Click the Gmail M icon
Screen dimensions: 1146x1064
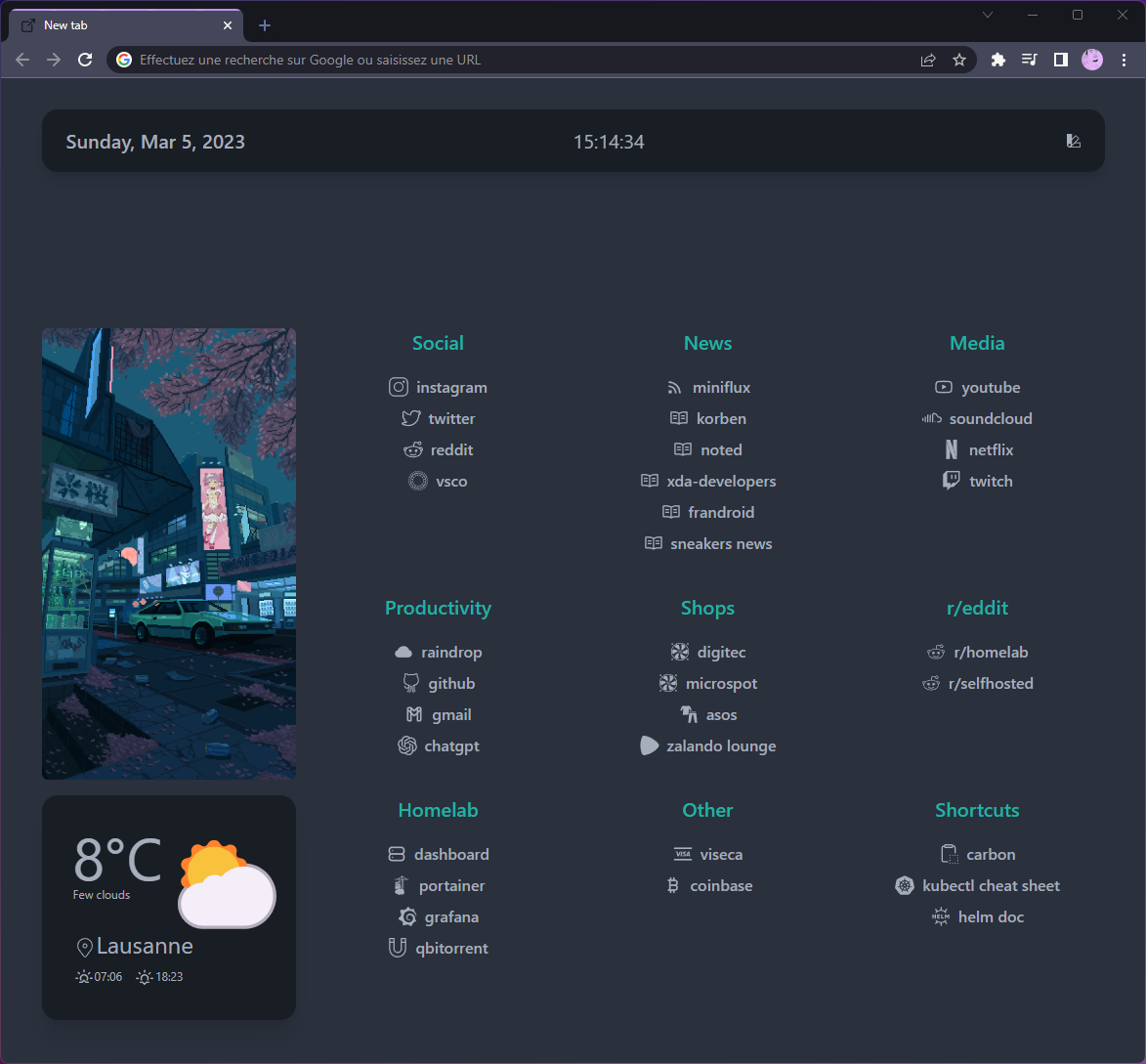click(x=414, y=714)
